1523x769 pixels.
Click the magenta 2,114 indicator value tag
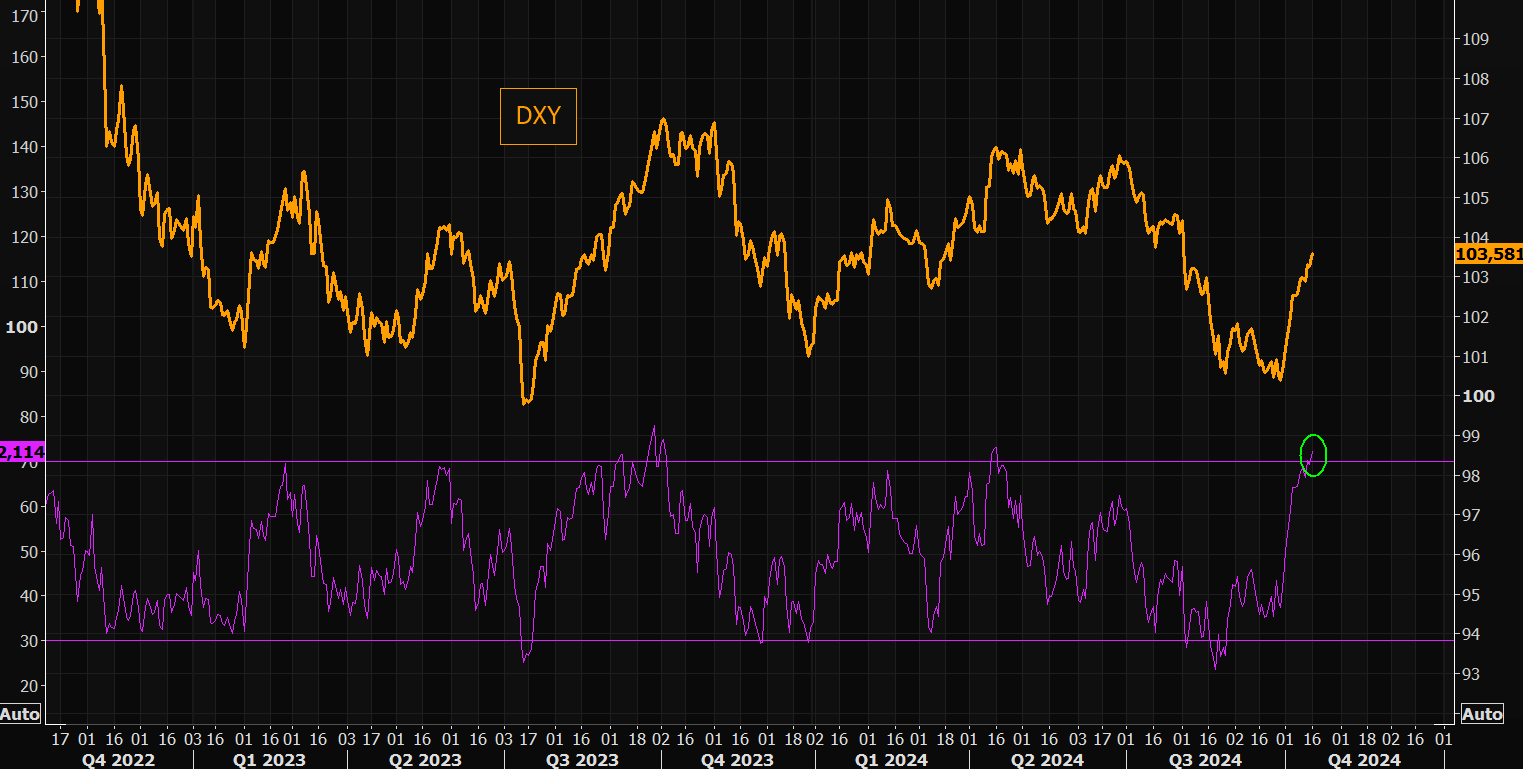[22, 452]
